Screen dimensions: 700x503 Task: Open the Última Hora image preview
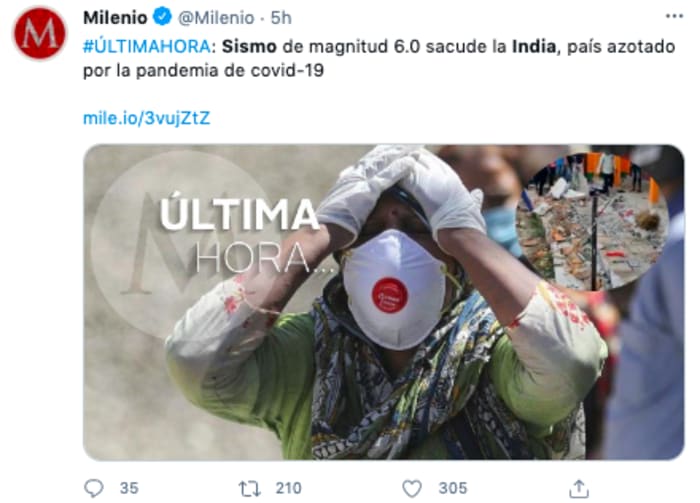[383, 302]
